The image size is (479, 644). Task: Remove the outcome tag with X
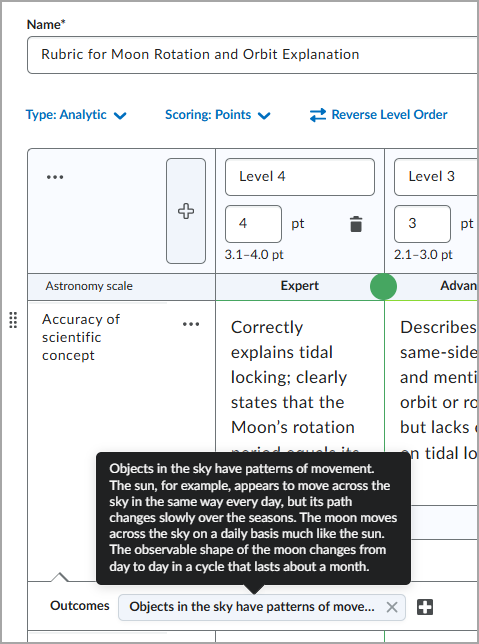tap(392, 607)
